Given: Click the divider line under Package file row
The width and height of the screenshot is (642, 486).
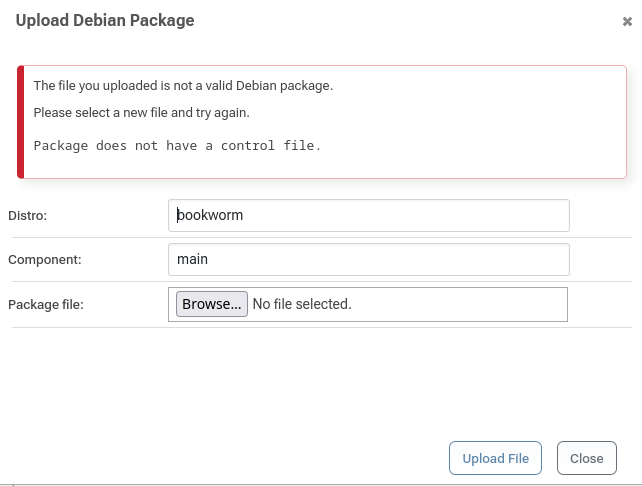Looking at the screenshot, I should (320, 327).
